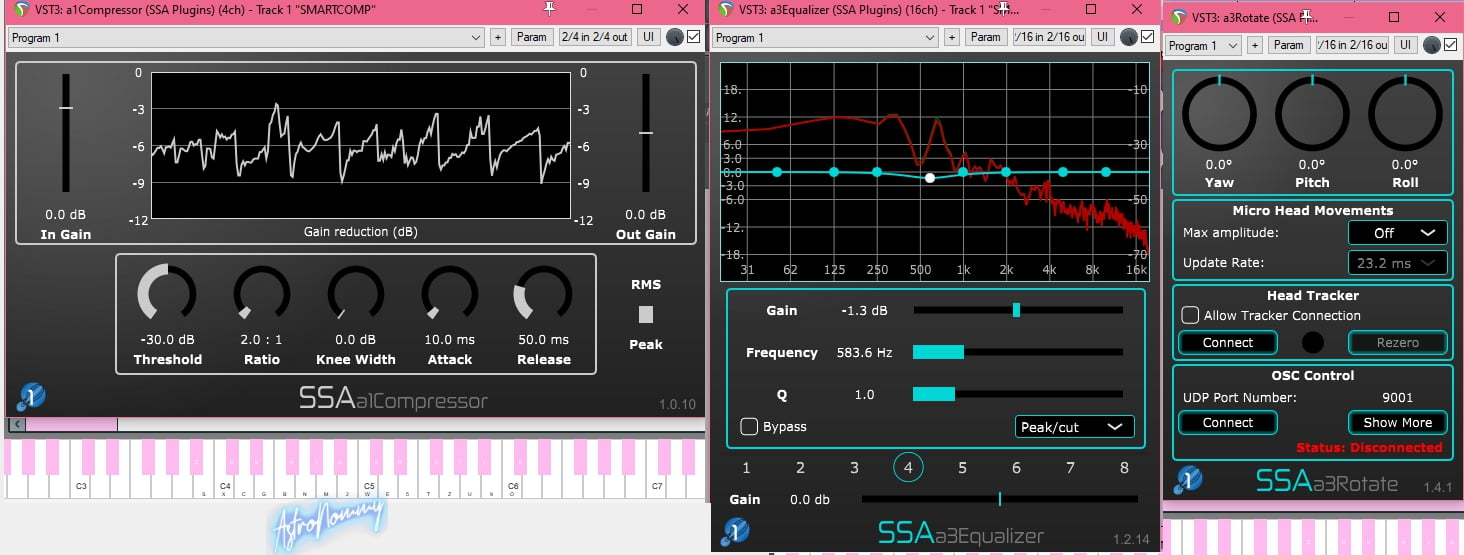Select EQ band number 6

click(x=1016, y=467)
